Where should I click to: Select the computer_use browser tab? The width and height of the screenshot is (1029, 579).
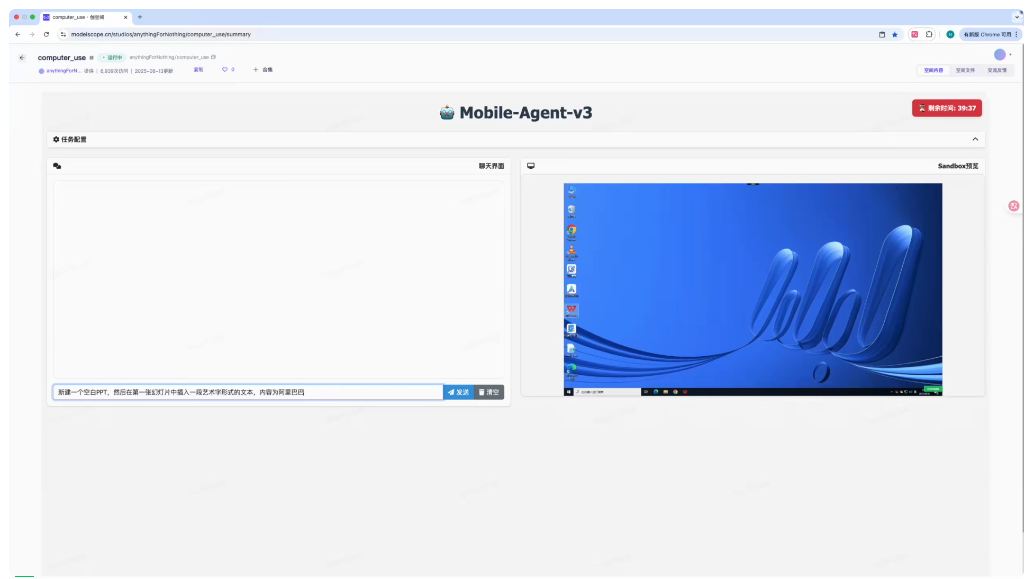85,17
